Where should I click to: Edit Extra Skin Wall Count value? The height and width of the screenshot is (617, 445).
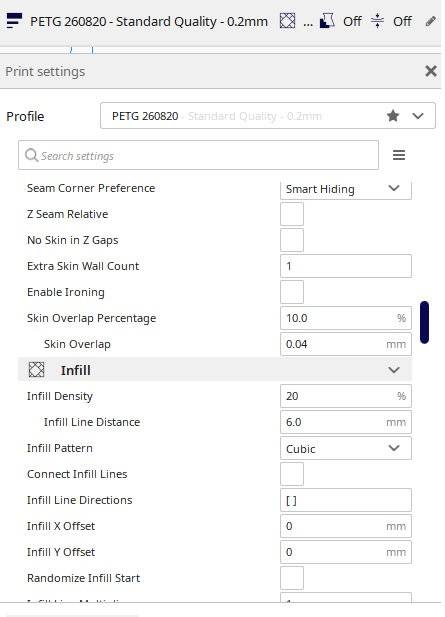[346, 266]
